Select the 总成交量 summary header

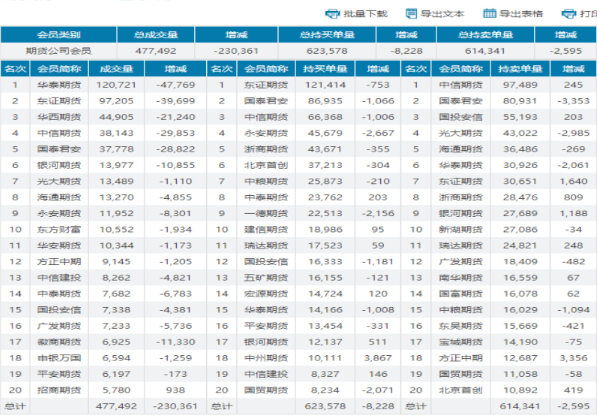point(156,35)
